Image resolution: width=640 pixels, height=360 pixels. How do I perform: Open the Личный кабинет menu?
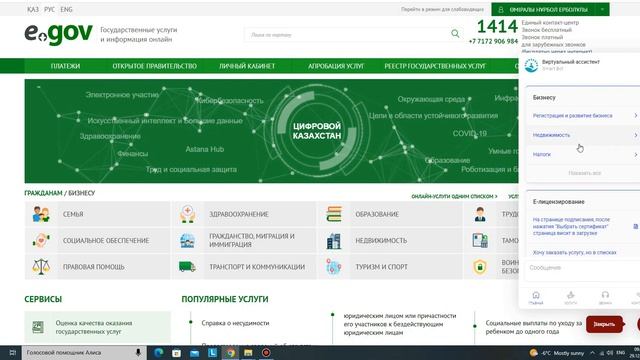click(x=247, y=66)
